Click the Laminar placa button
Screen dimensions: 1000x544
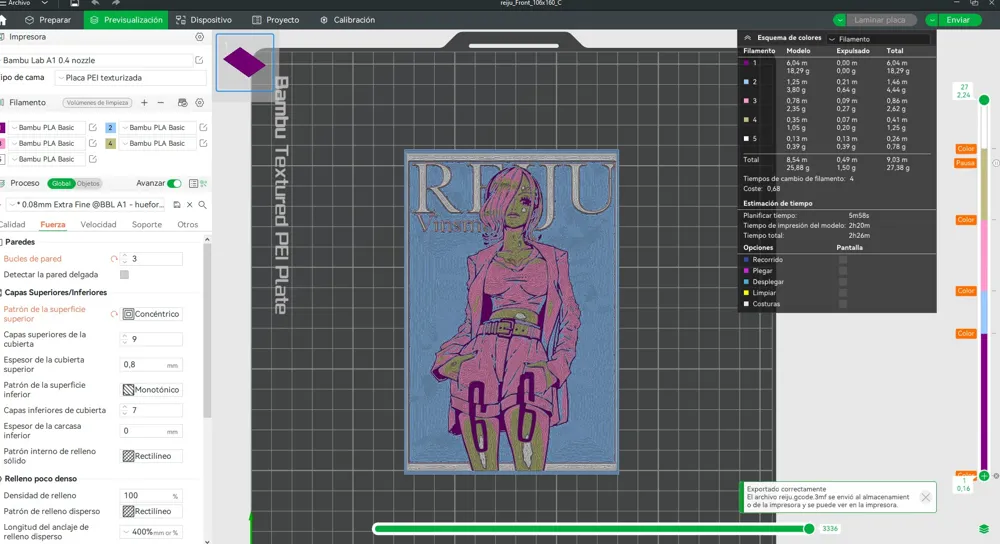coord(880,20)
